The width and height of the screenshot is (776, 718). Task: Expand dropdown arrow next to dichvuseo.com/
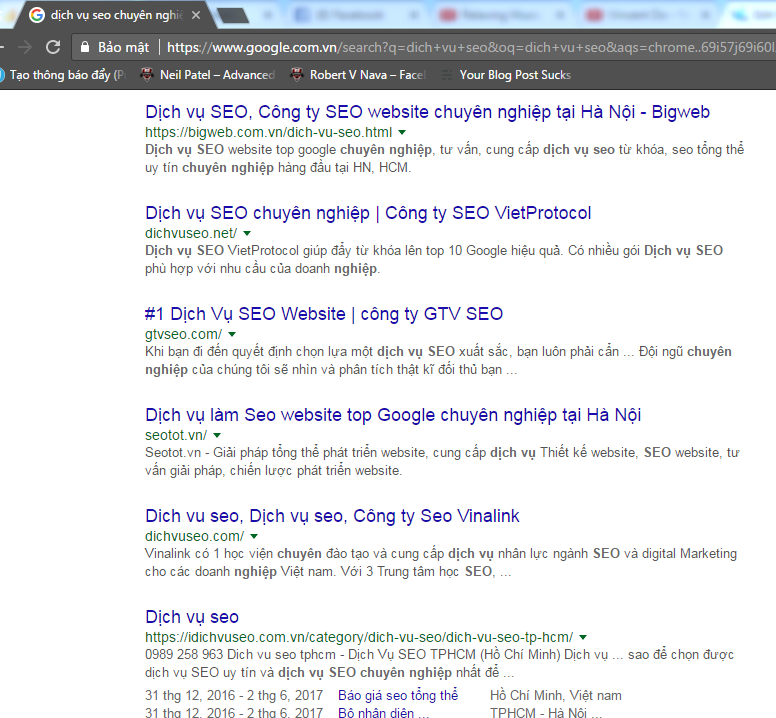(254, 536)
